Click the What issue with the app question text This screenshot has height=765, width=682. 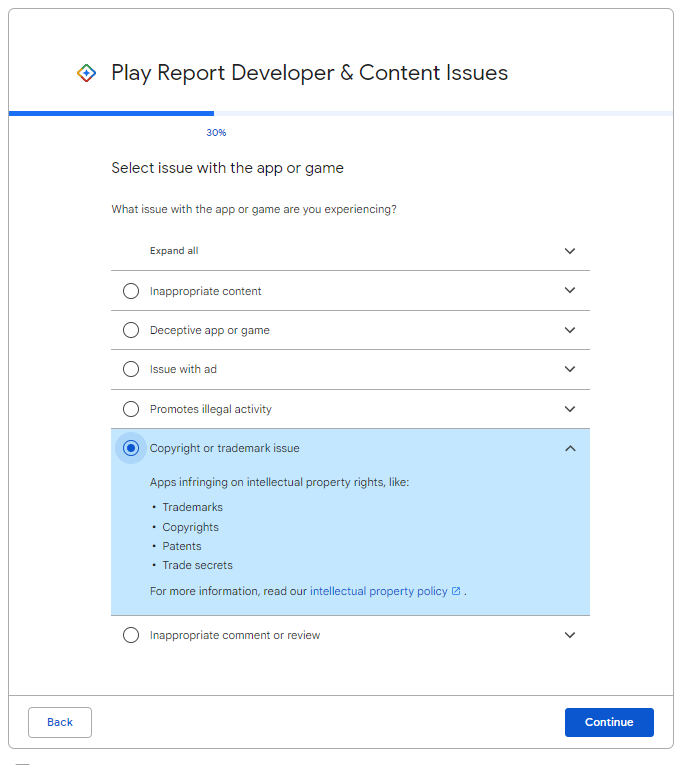[254, 209]
